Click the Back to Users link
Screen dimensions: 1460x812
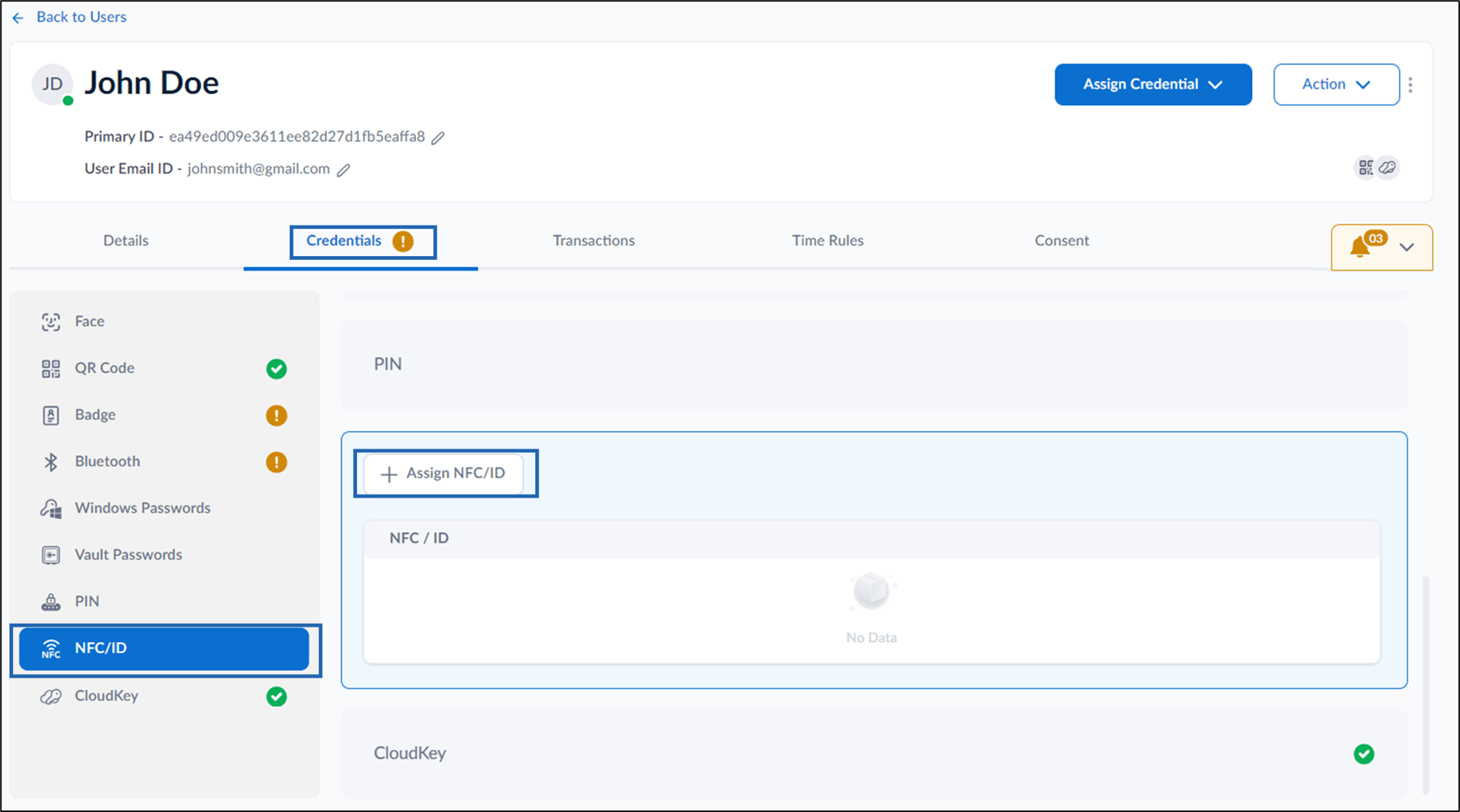click(x=81, y=17)
